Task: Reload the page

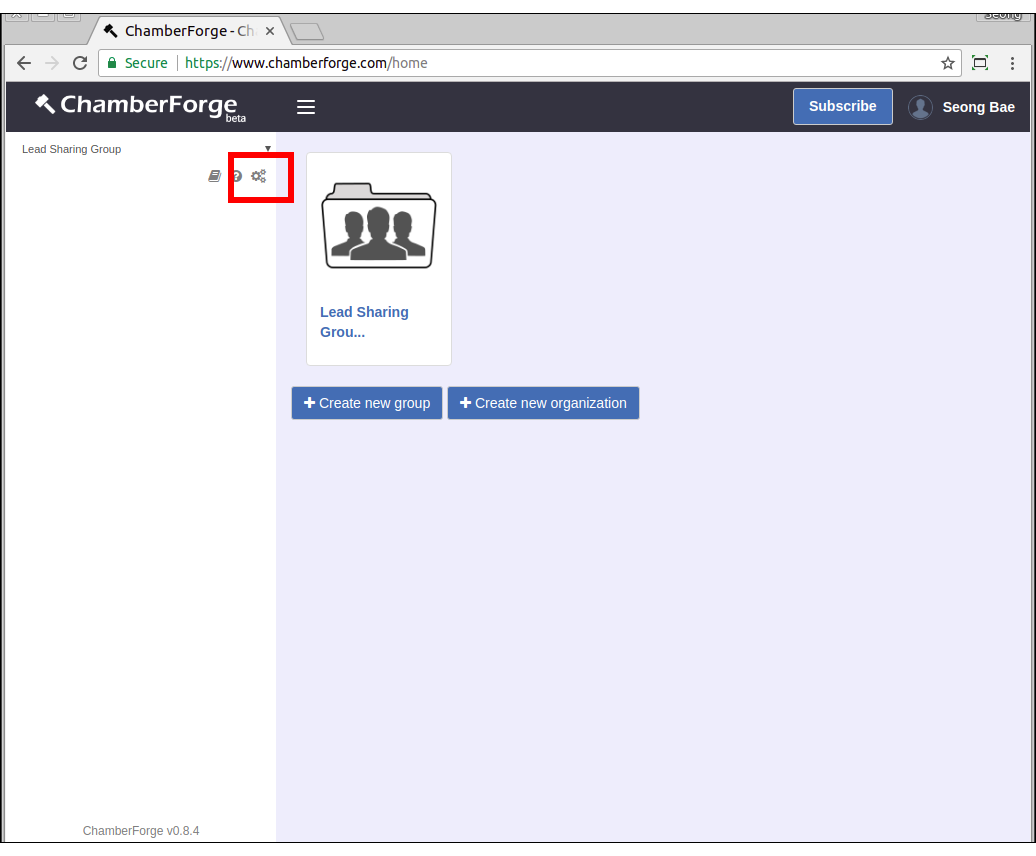Action: pos(80,63)
